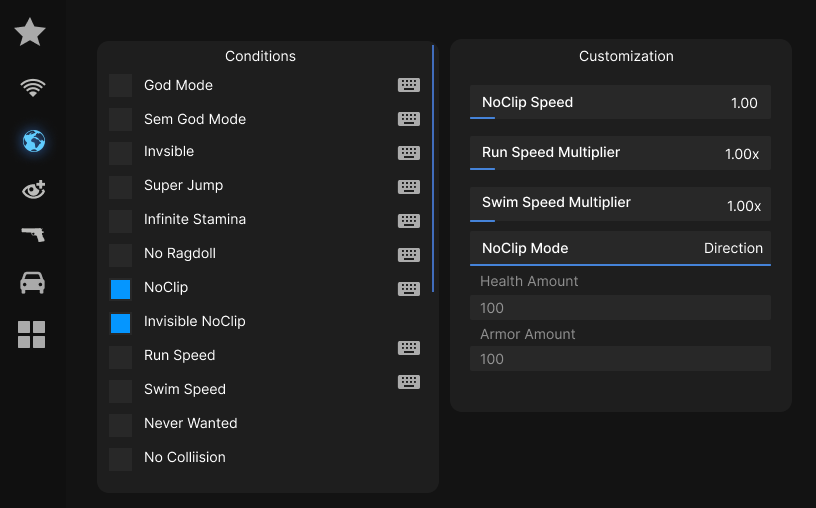This screenshot has width=816, height=508.
Task: Click the Armor Amount input field
Action: coord(620,359)
